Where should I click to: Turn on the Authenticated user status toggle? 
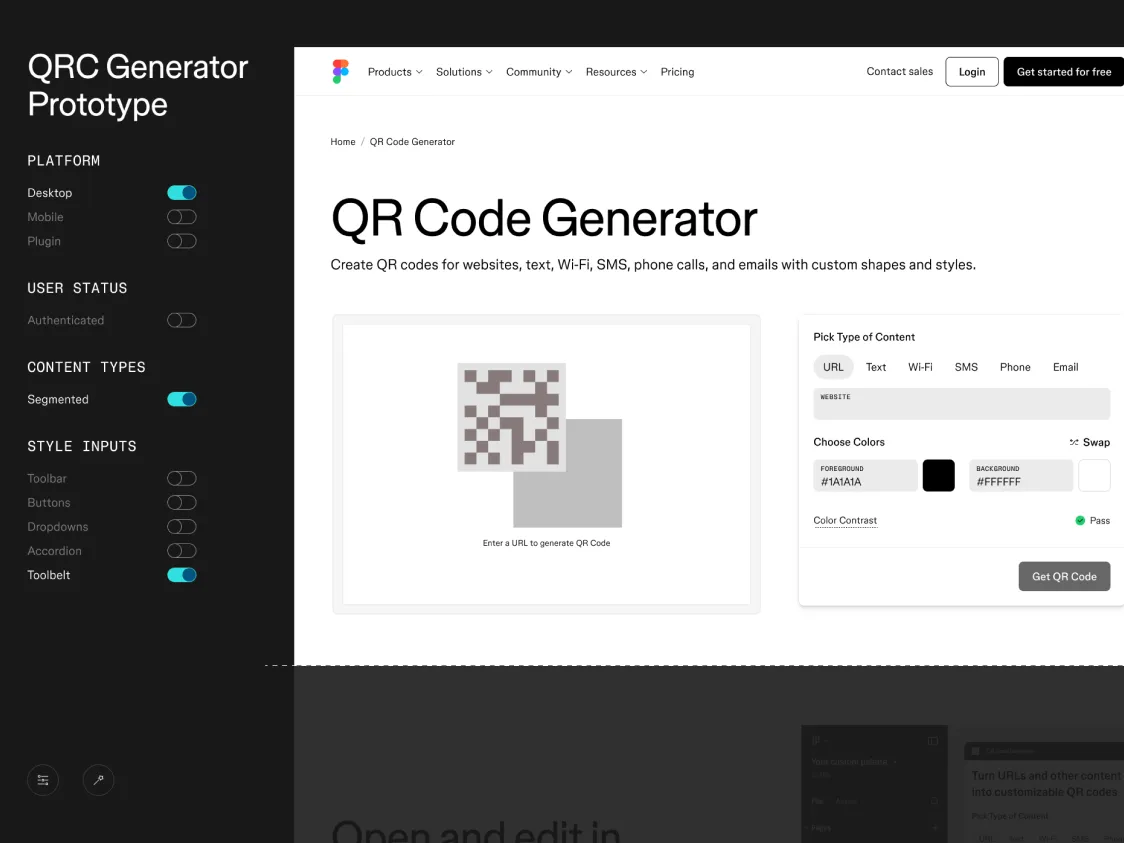click(181, 320)
